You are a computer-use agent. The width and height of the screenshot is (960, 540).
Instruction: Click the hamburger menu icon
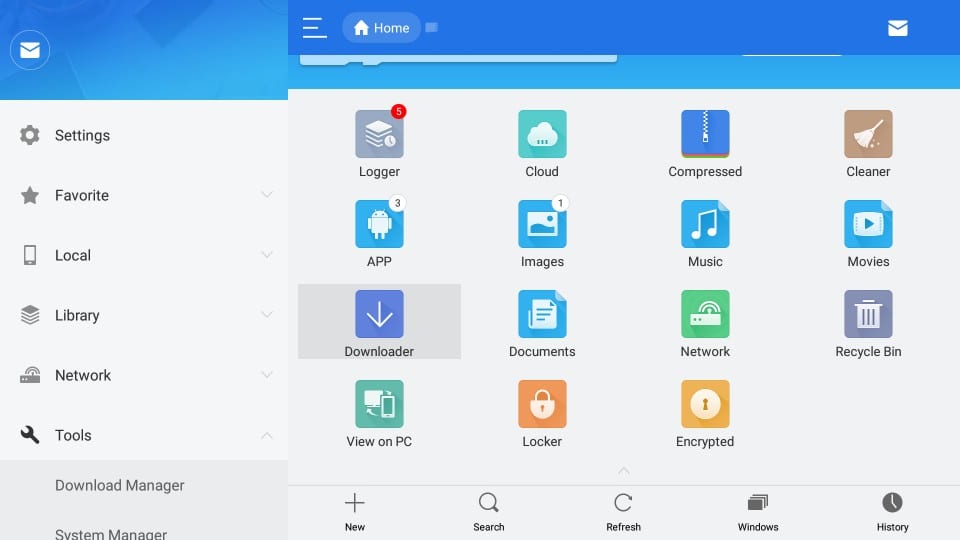coord(314,28)
